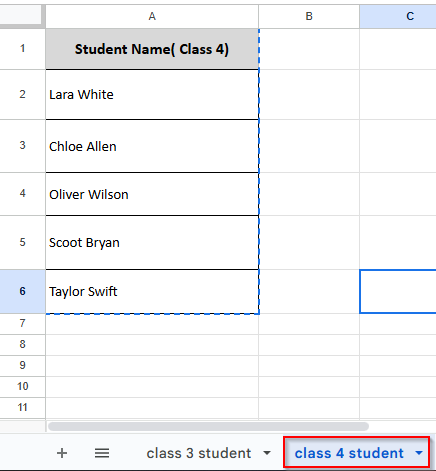Click the select-all corner box
Image resolution: width=436 pixels, height=471 pixels.
tap(21, 15)
